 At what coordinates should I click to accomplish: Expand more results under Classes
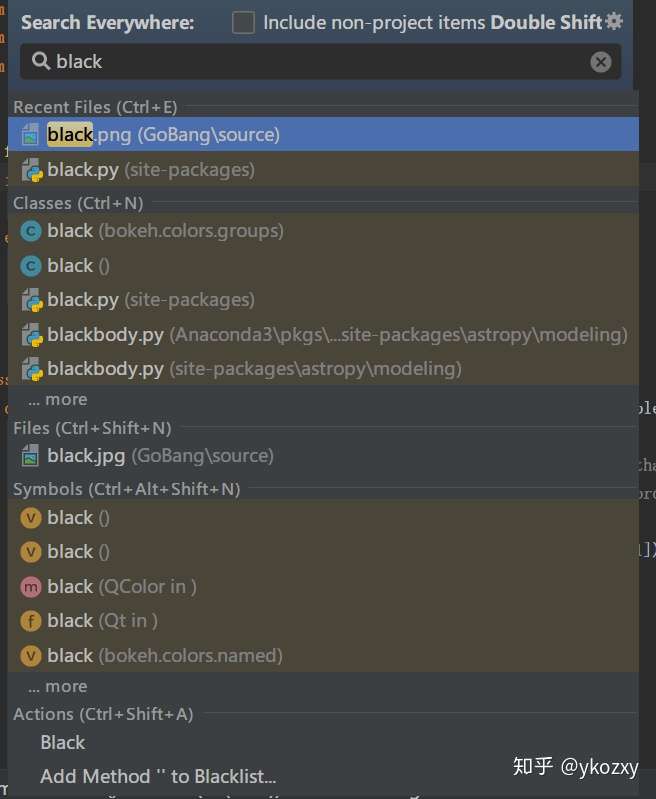[58, 400]
